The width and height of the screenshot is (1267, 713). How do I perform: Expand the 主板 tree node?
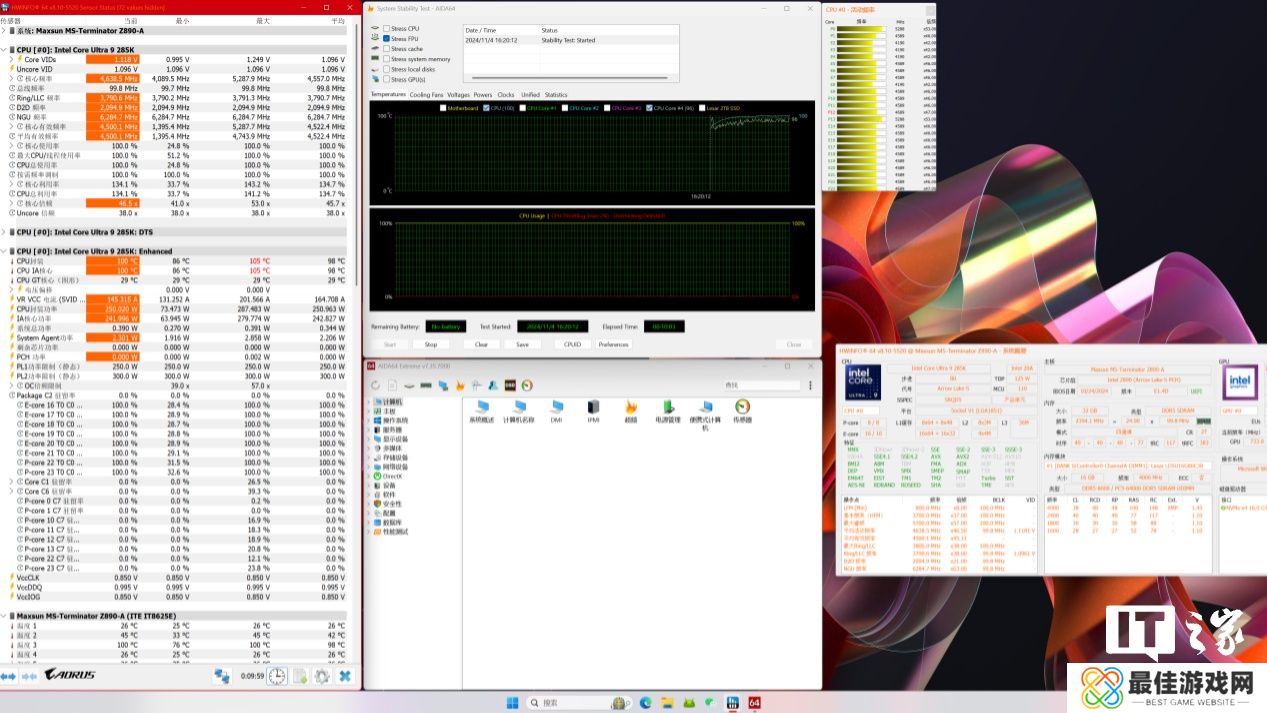coord(368,411)
